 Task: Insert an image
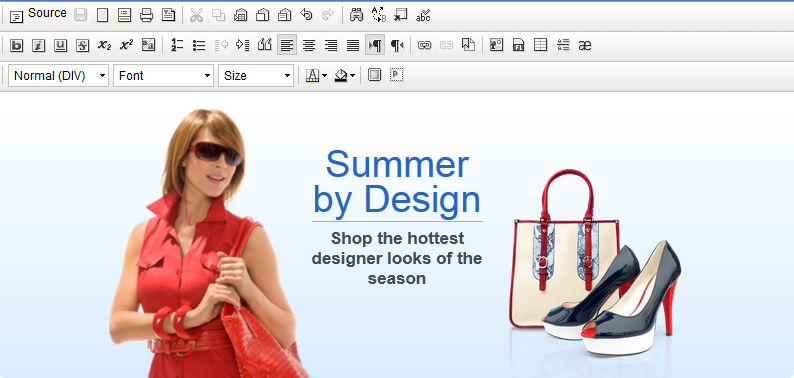pos(496,45)
